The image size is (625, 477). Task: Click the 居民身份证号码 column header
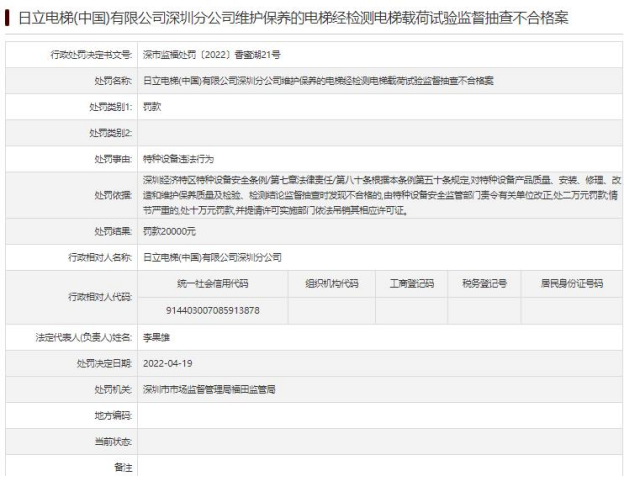pos(572,284)
